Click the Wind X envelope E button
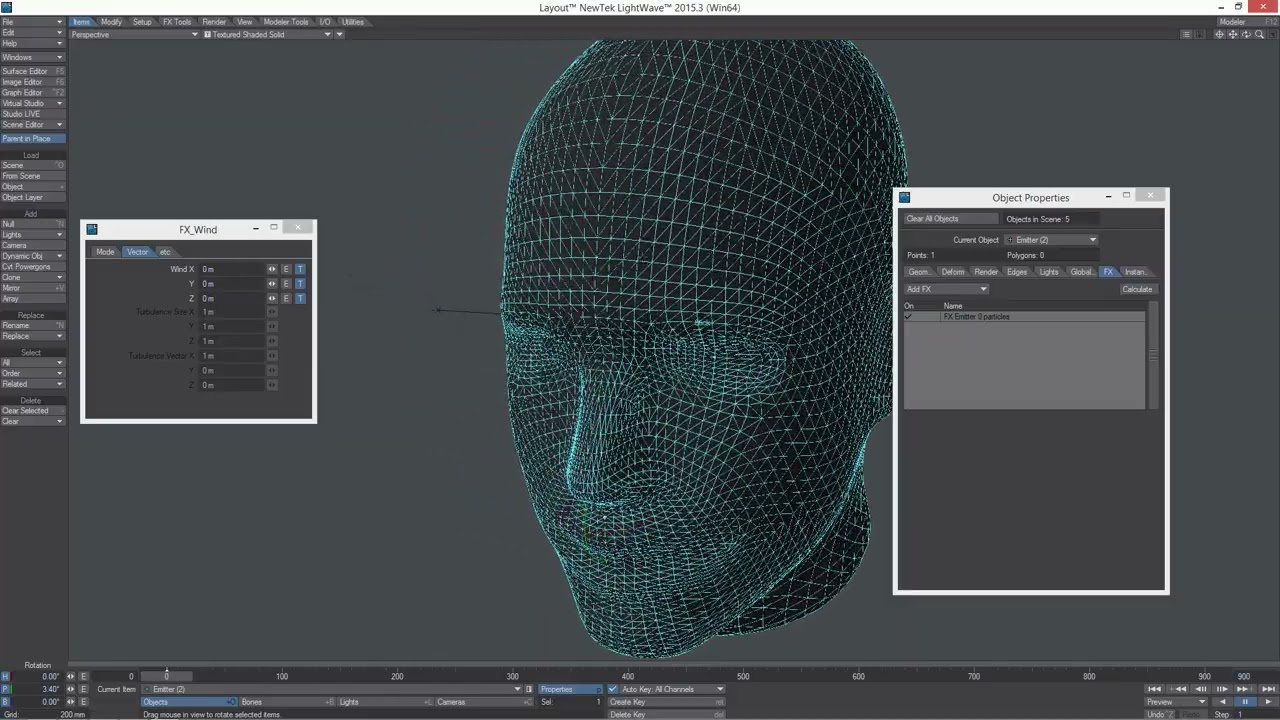The image size is (1280, 720). [x=286, y=269]
